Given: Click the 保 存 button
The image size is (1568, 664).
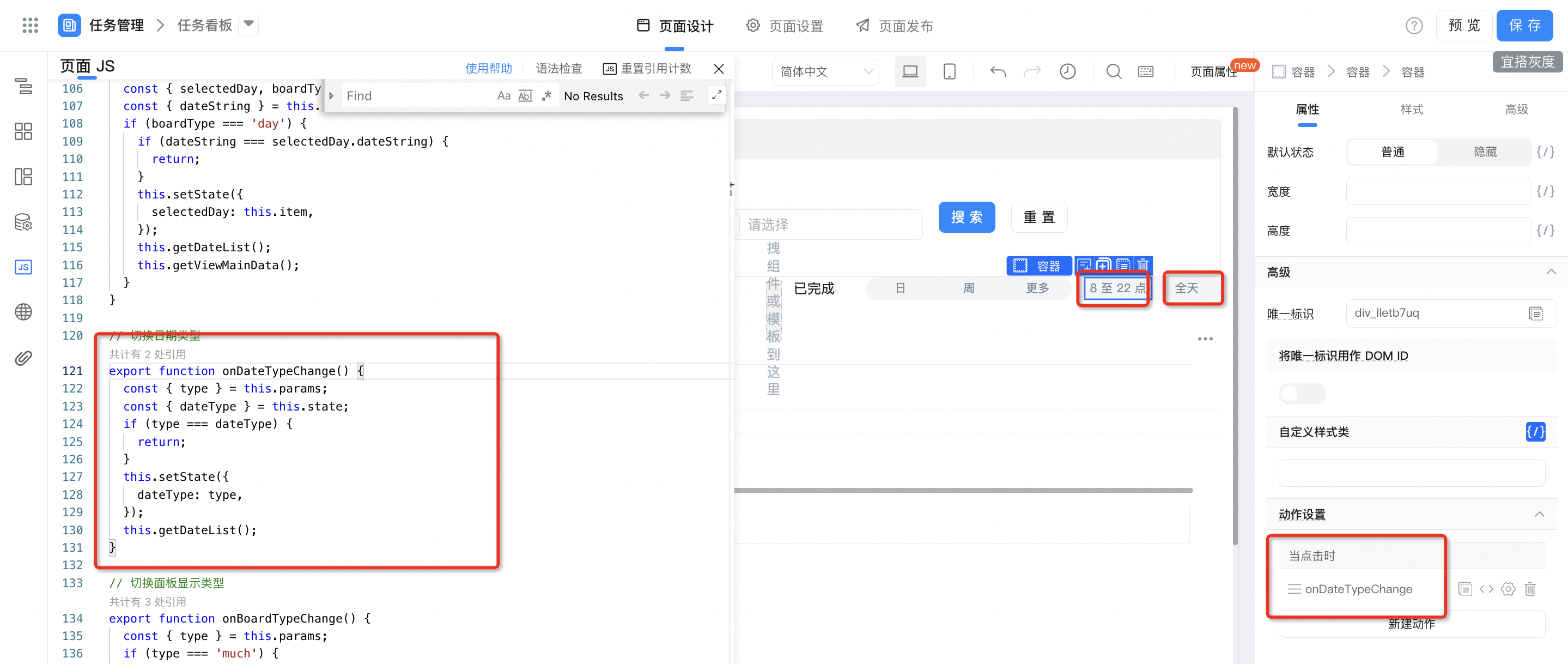Looking at the screenshot, I should pyautogui.click(x=1524, y=26).
